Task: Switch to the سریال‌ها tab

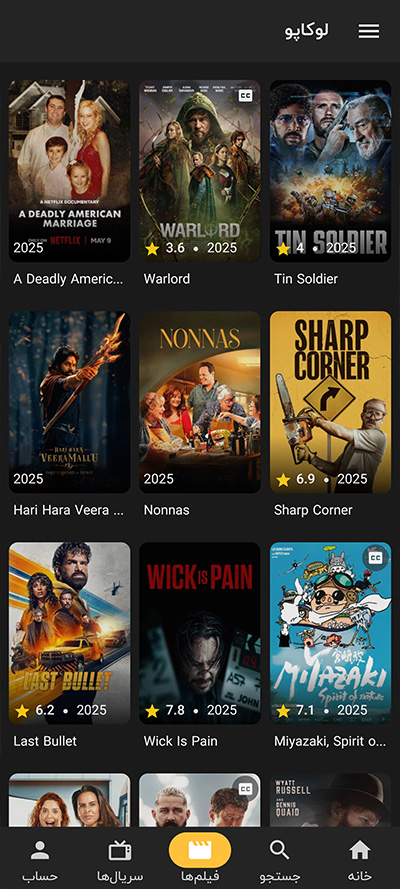Action: click(x=120, y=877)
